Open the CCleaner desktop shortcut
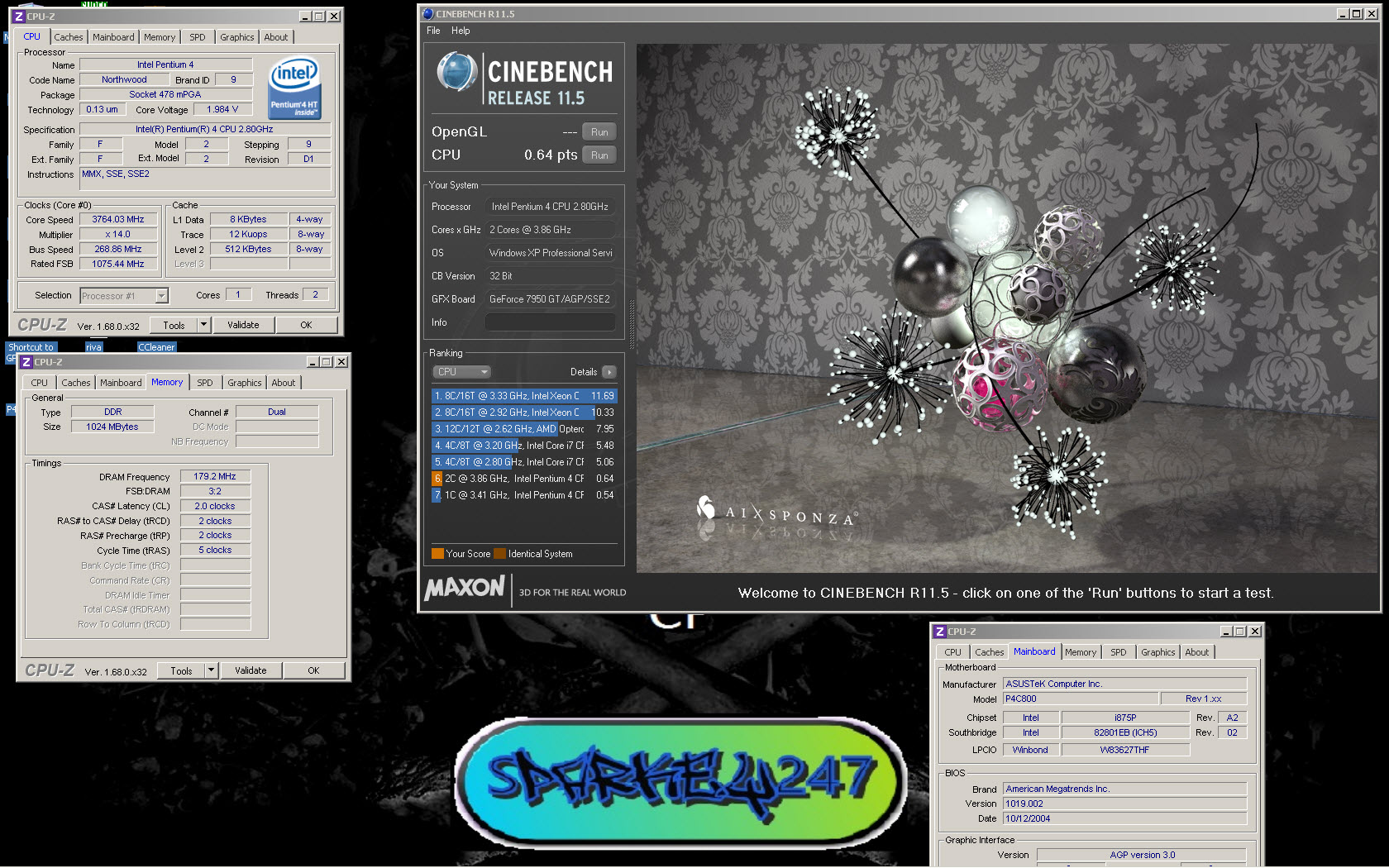 point(156,347)
